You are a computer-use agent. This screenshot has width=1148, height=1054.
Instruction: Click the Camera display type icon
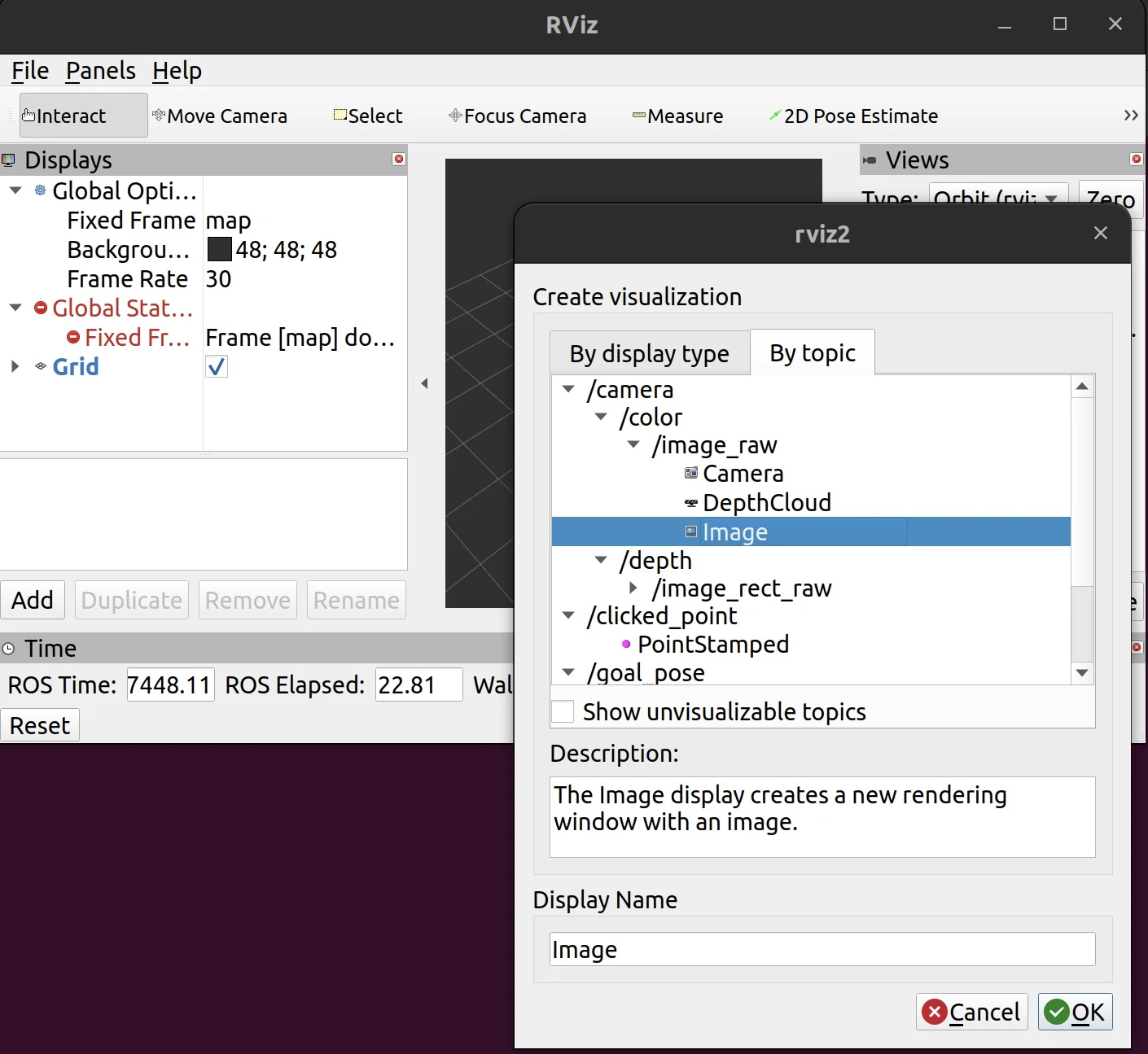(x=691, y=473)
